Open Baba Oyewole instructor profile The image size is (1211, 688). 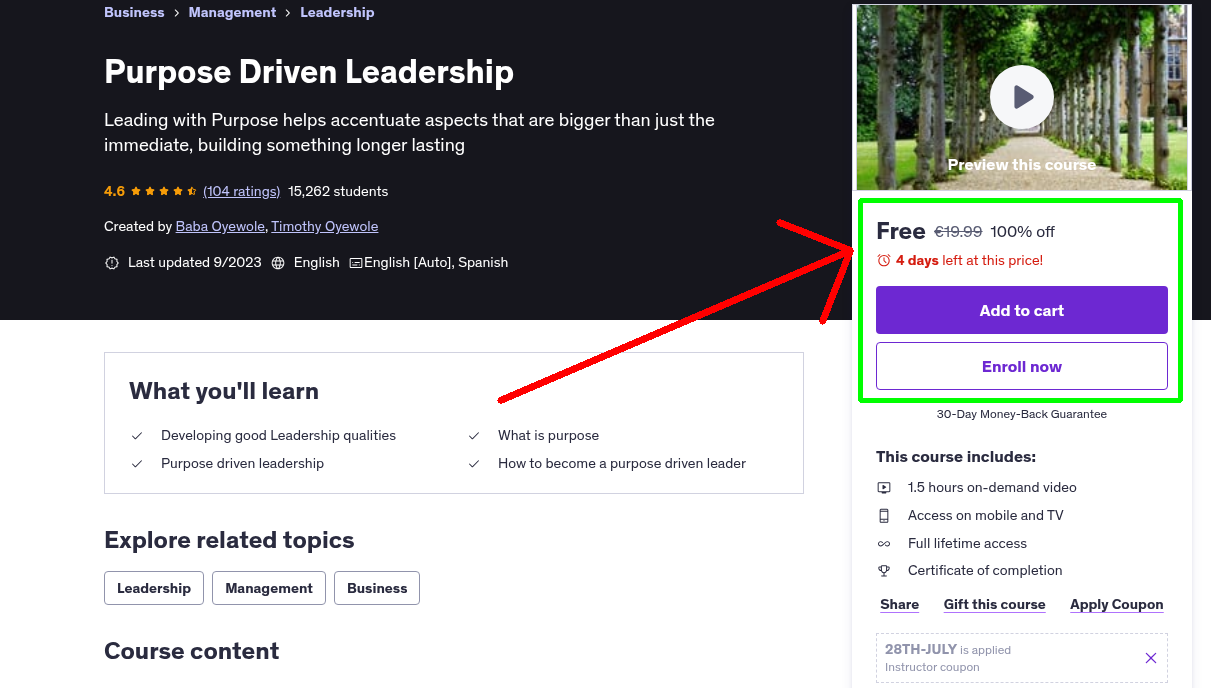point(220,227)
